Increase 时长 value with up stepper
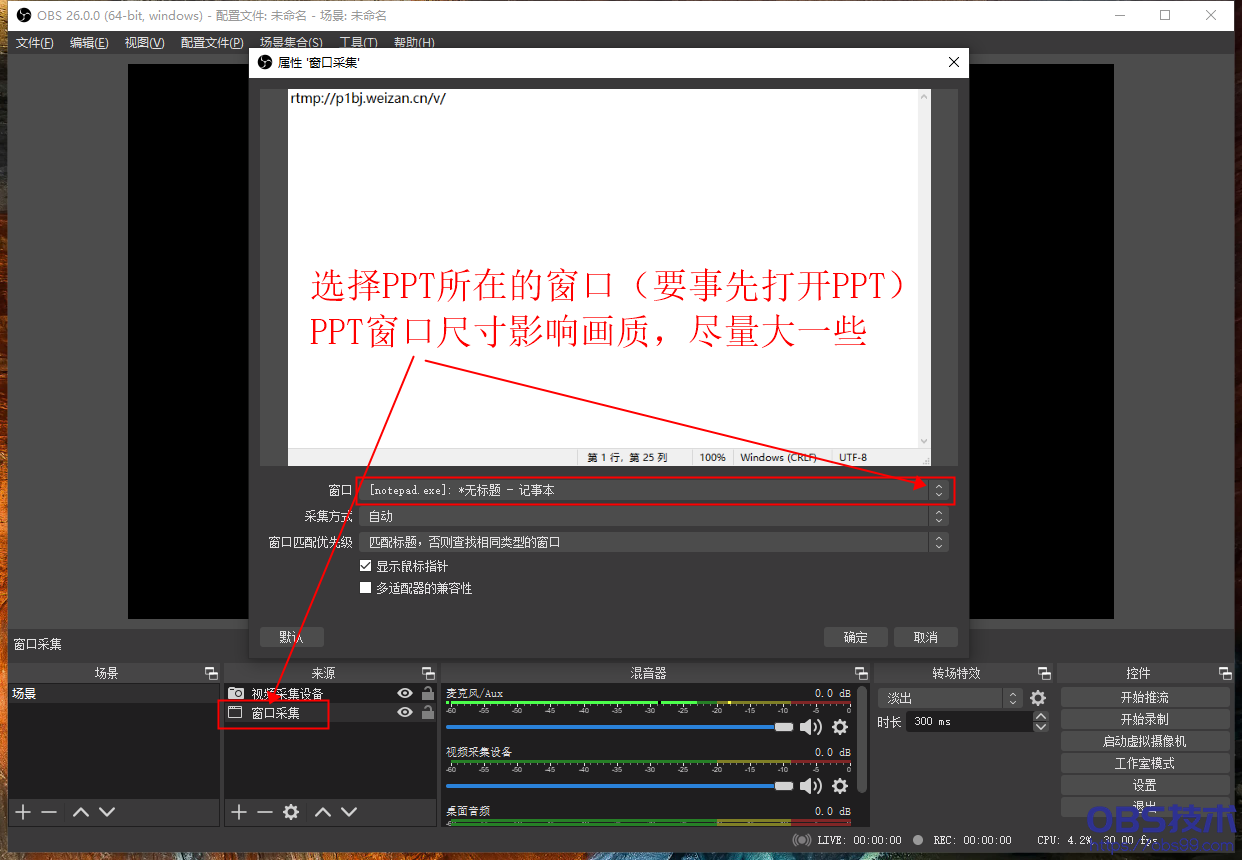1242x860 pixels. [1041, 716]
